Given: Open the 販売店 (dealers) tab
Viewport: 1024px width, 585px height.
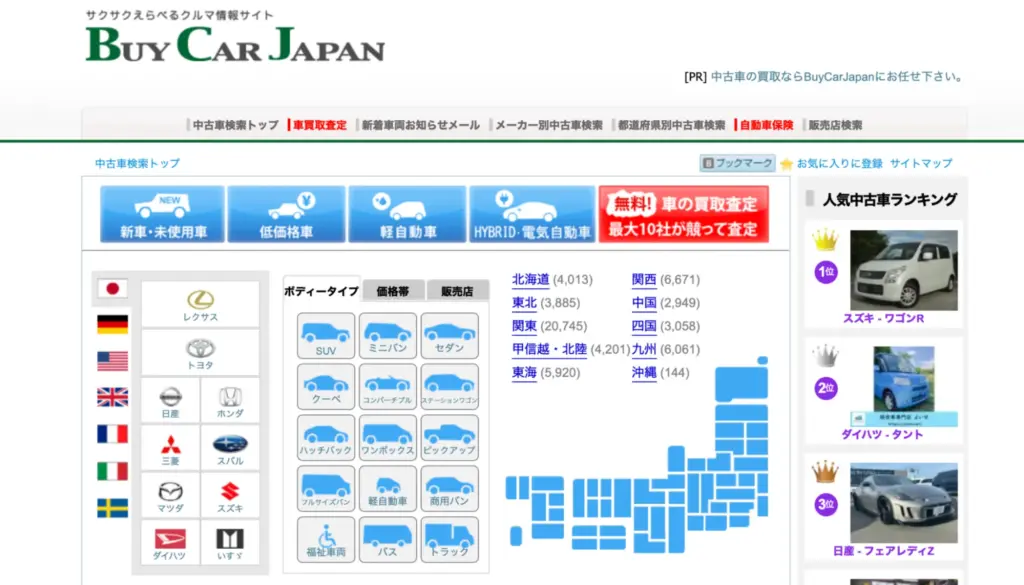Looking at the screenshot, I should (458, 288).
